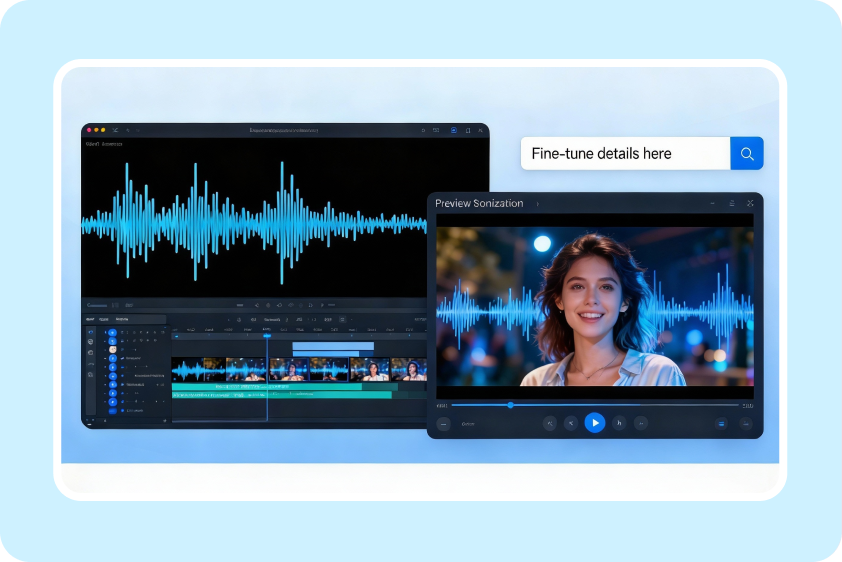Minimize the Preview Sonization window

(713, 203)
